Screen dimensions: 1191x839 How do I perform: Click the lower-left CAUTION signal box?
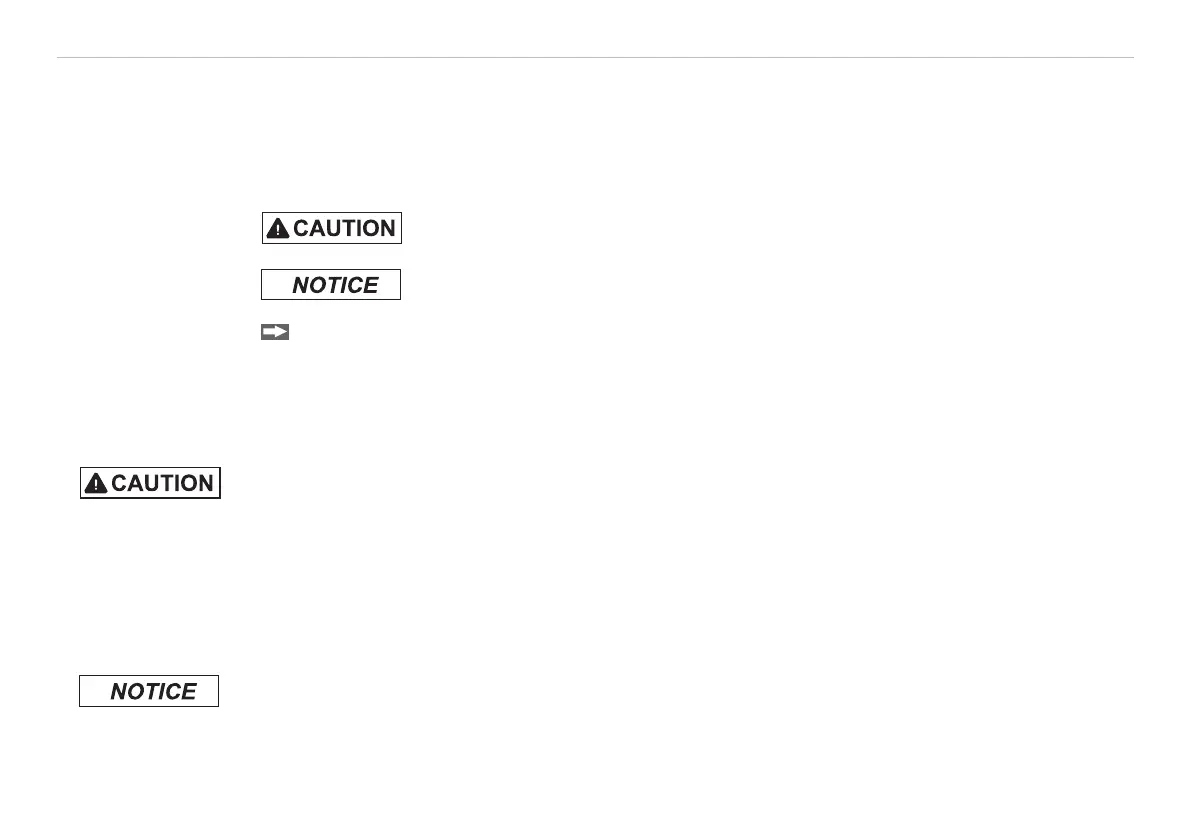(150, 483)
